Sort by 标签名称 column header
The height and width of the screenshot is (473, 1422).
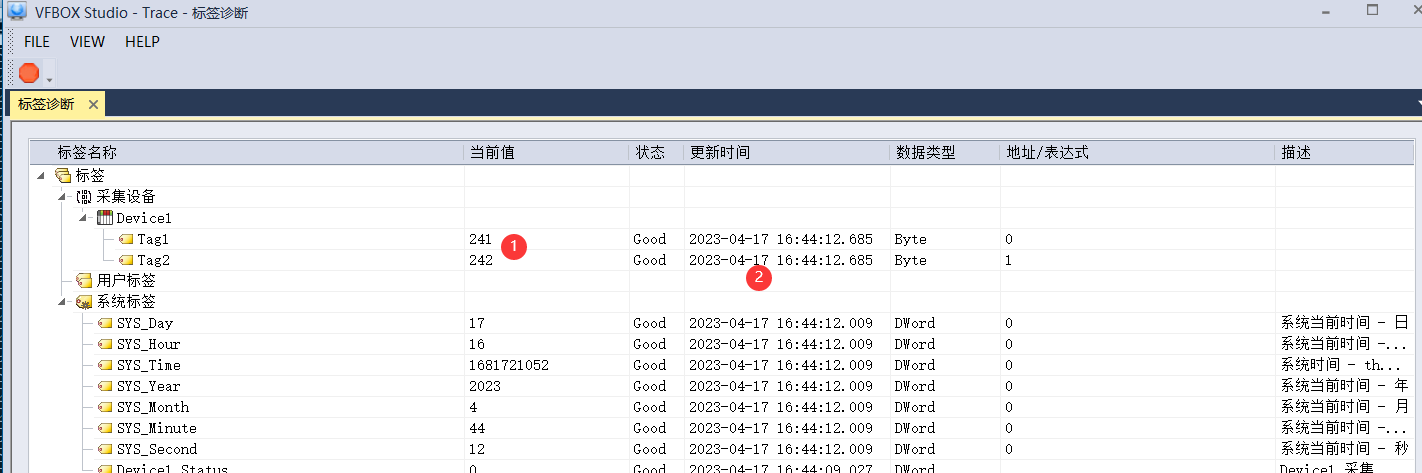(x=247, y=153)
